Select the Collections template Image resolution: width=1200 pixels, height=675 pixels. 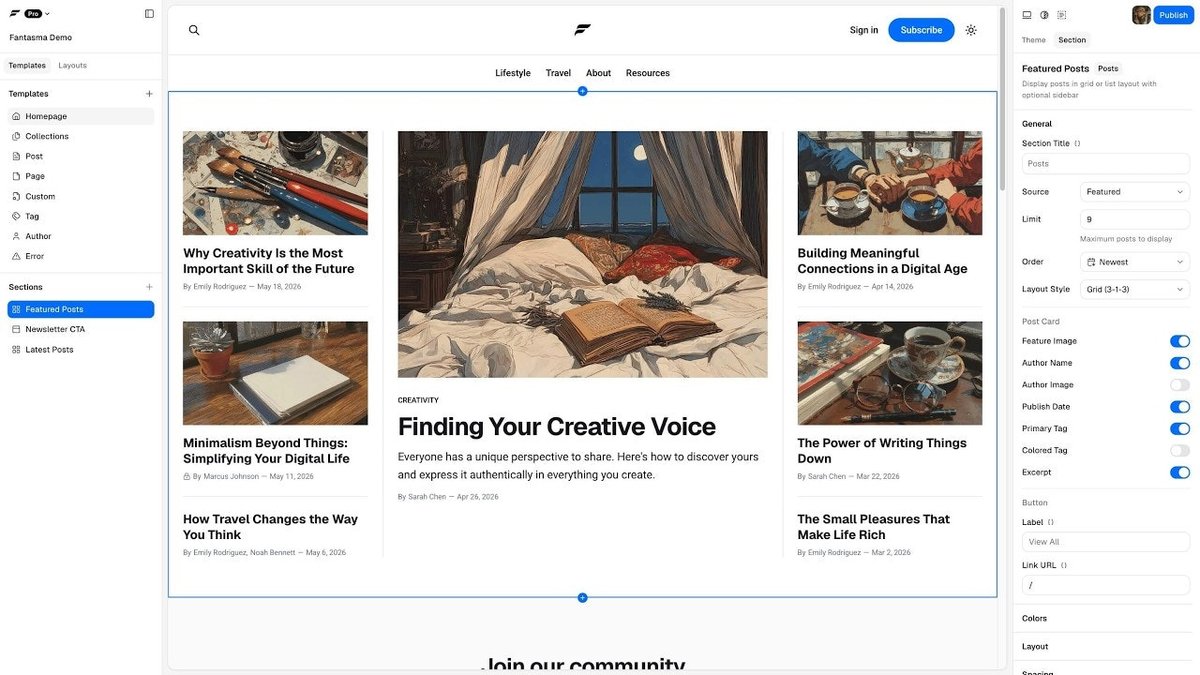81,136
